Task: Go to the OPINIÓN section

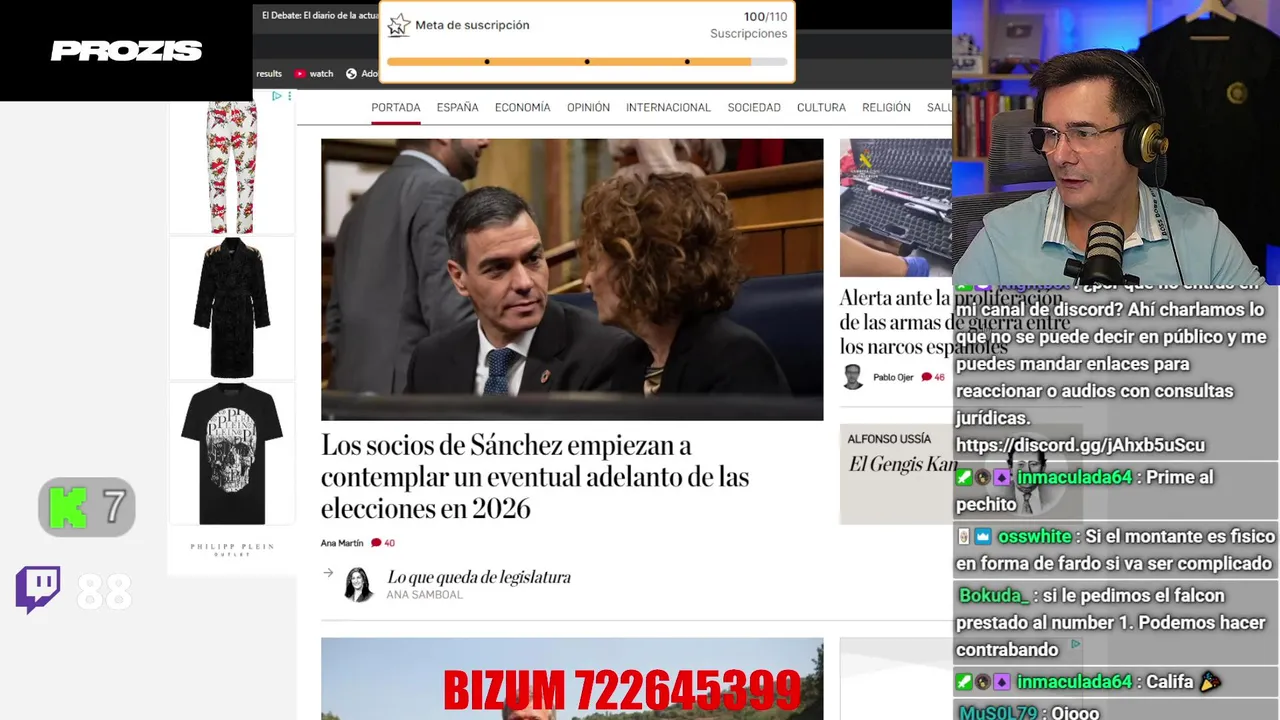Action: [588, 107]
